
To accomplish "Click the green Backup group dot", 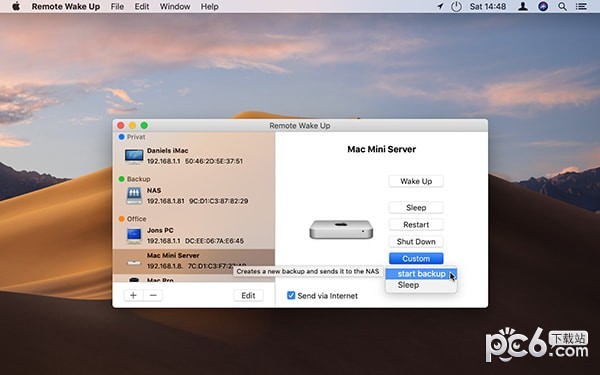I will 121,179.
